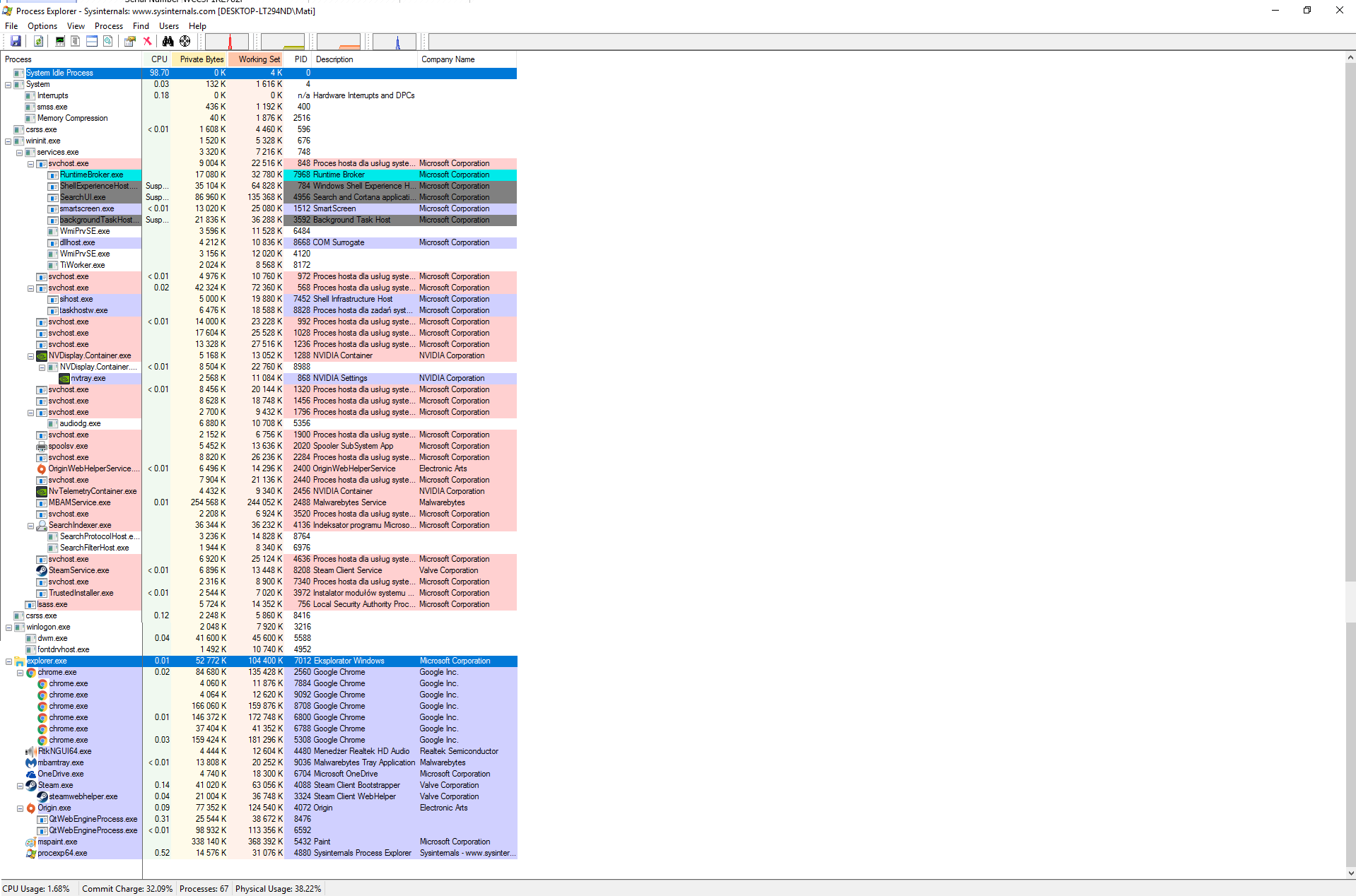Viewport: 1356px width, 896px height.
Task: Open the Help menu
Action: coord(197,26)
